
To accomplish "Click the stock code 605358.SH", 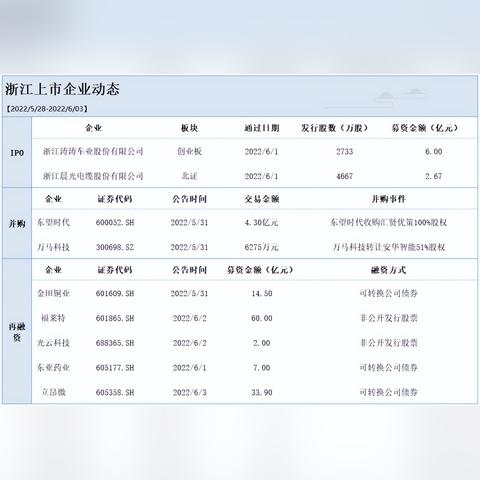I will coord(115,392).
